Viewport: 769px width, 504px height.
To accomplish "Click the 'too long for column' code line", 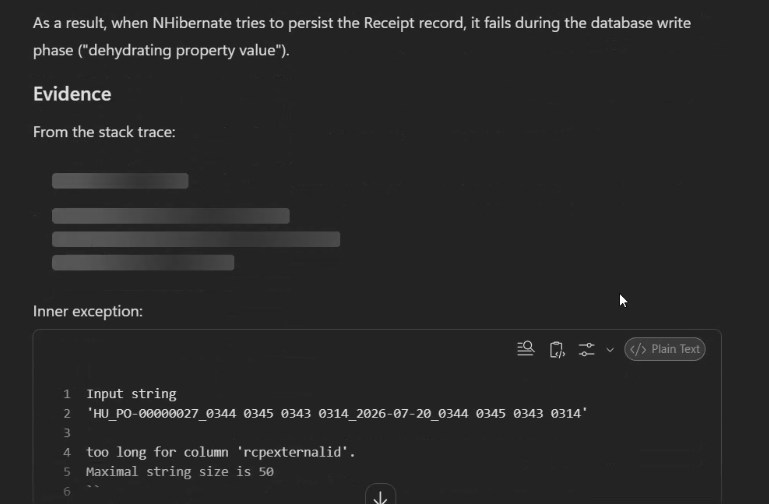I will (x=221, y=452).
